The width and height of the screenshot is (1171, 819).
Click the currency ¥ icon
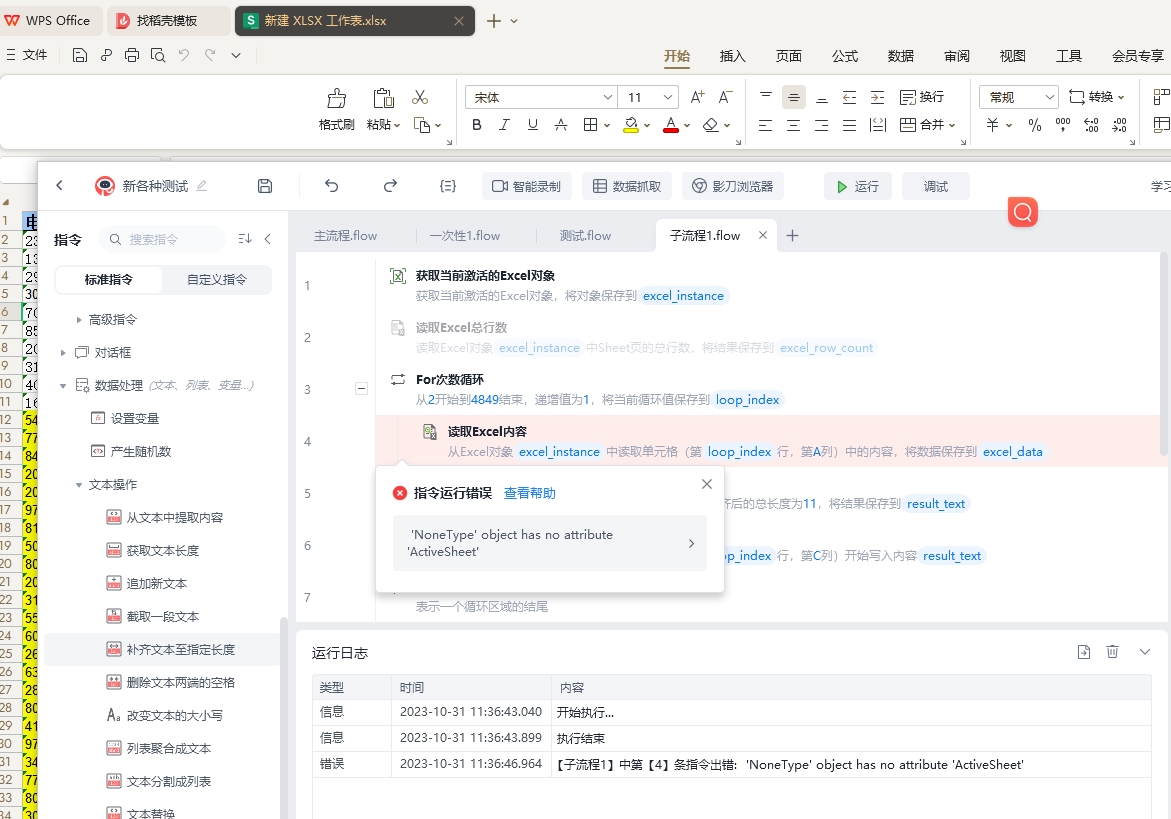tap(993, 125)
